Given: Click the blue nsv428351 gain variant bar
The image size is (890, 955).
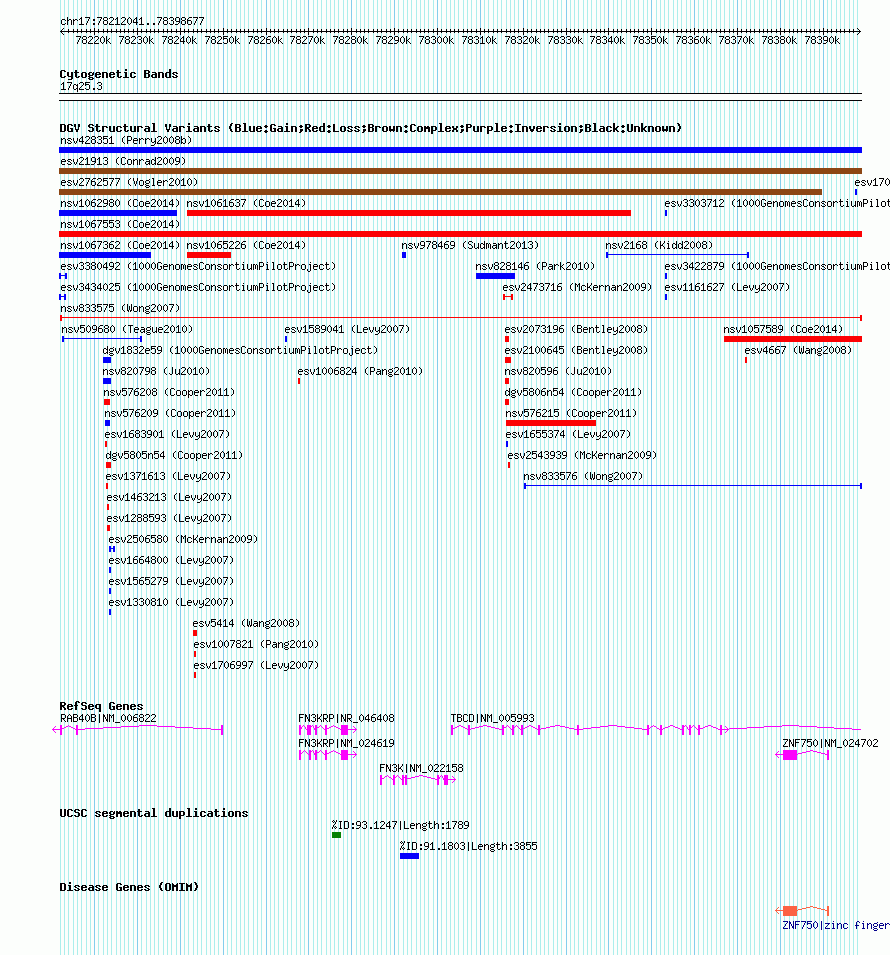Looking at the screenshot, I should (x=461, y=150).
